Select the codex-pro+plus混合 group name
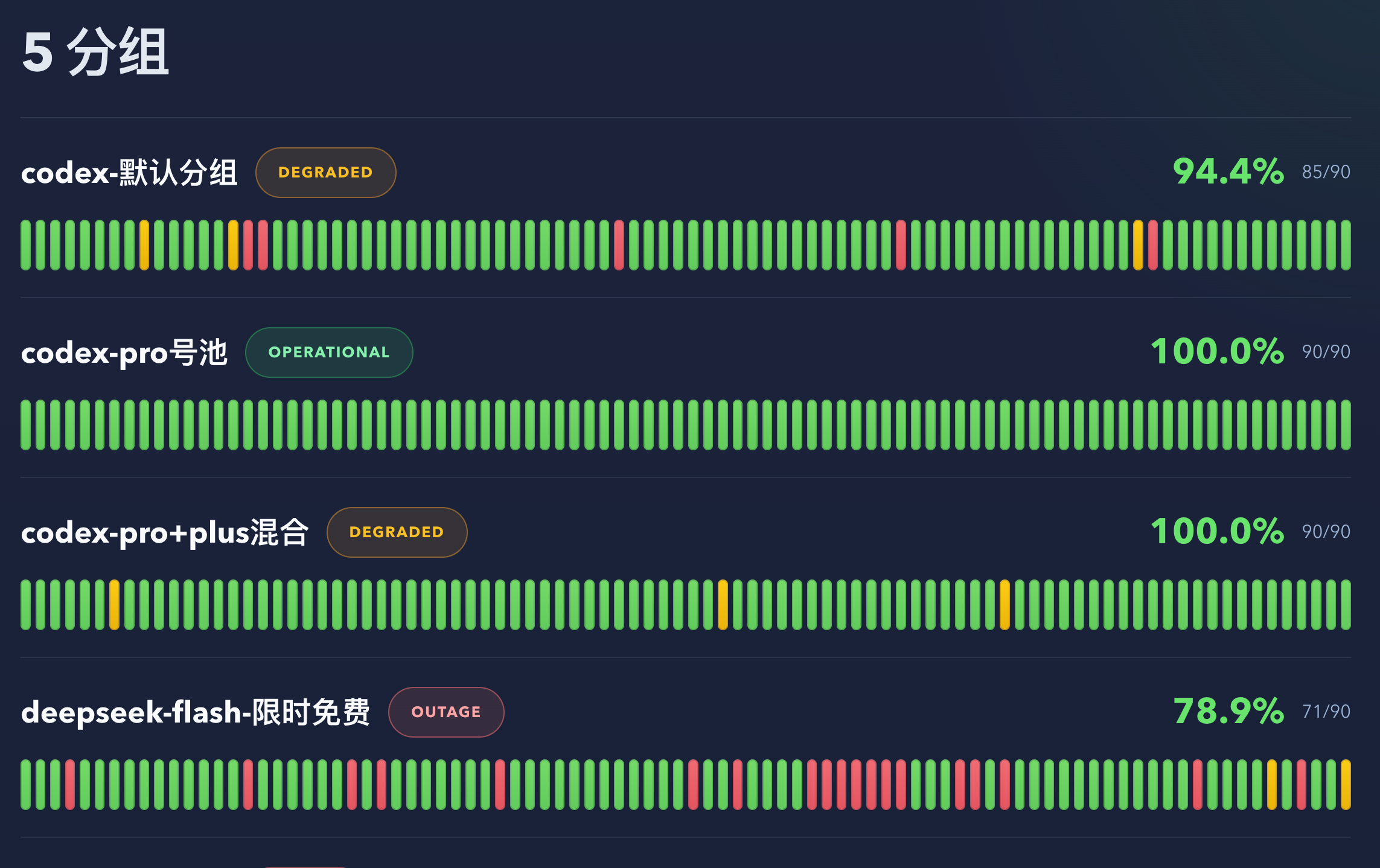 pyautogui.click(x=165, y=532)
